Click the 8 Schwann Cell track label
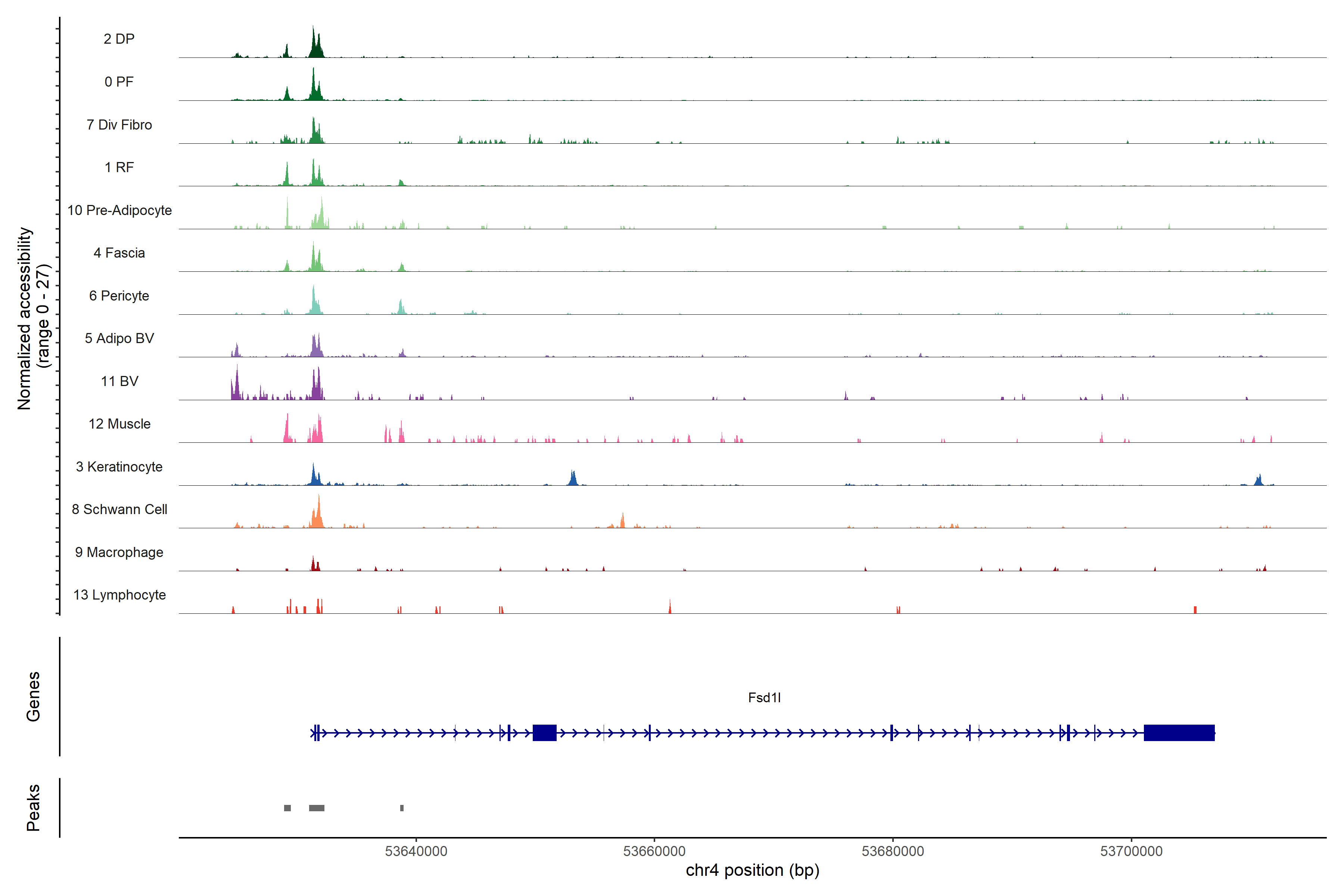 [119, 509]
